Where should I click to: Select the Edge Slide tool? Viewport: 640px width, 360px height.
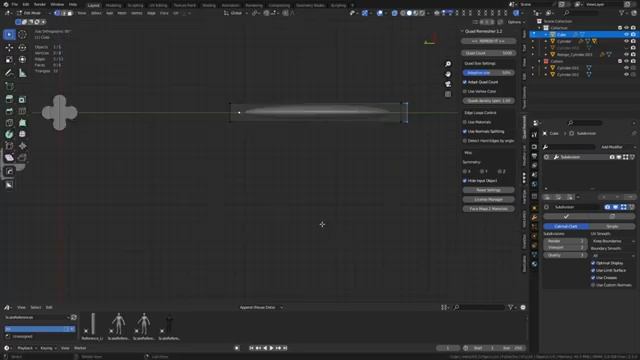tap(9, 146)
